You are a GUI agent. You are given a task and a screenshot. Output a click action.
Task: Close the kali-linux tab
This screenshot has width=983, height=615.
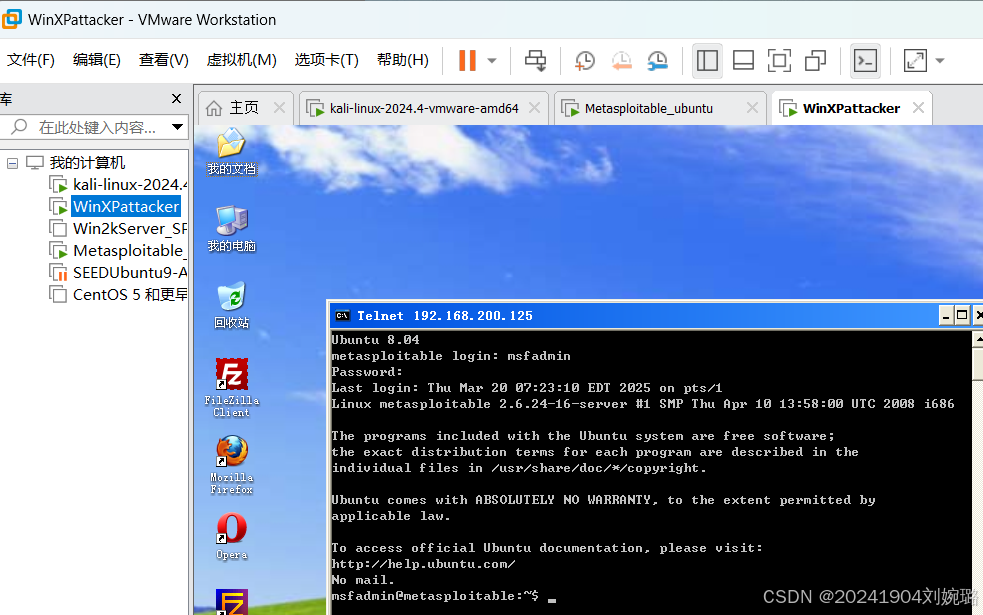534,108
